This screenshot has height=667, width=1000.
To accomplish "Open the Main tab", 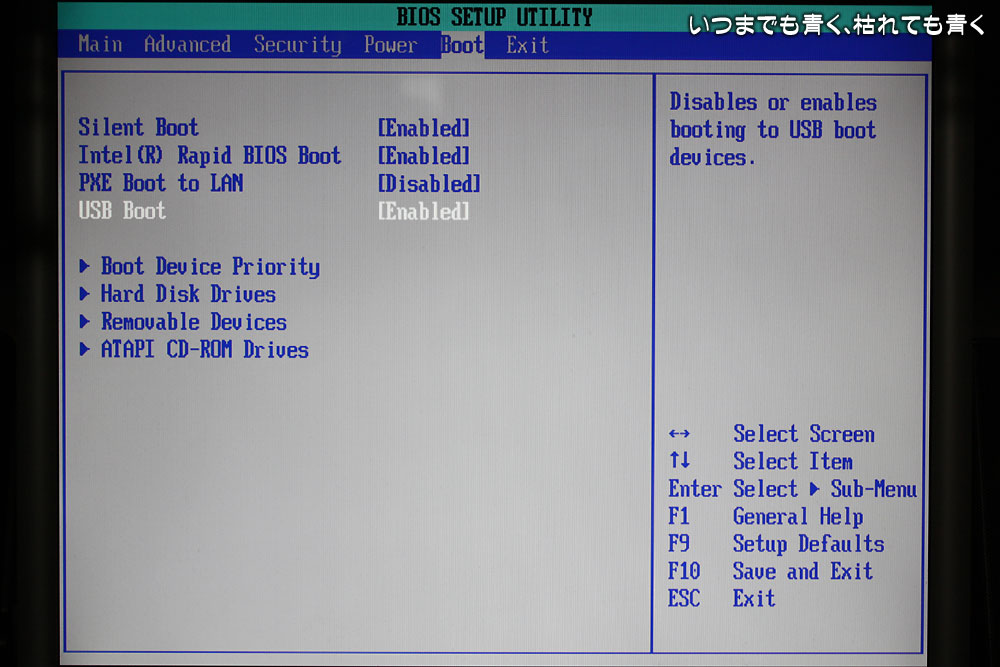I will pyautogui.click(x=100, y=45).
